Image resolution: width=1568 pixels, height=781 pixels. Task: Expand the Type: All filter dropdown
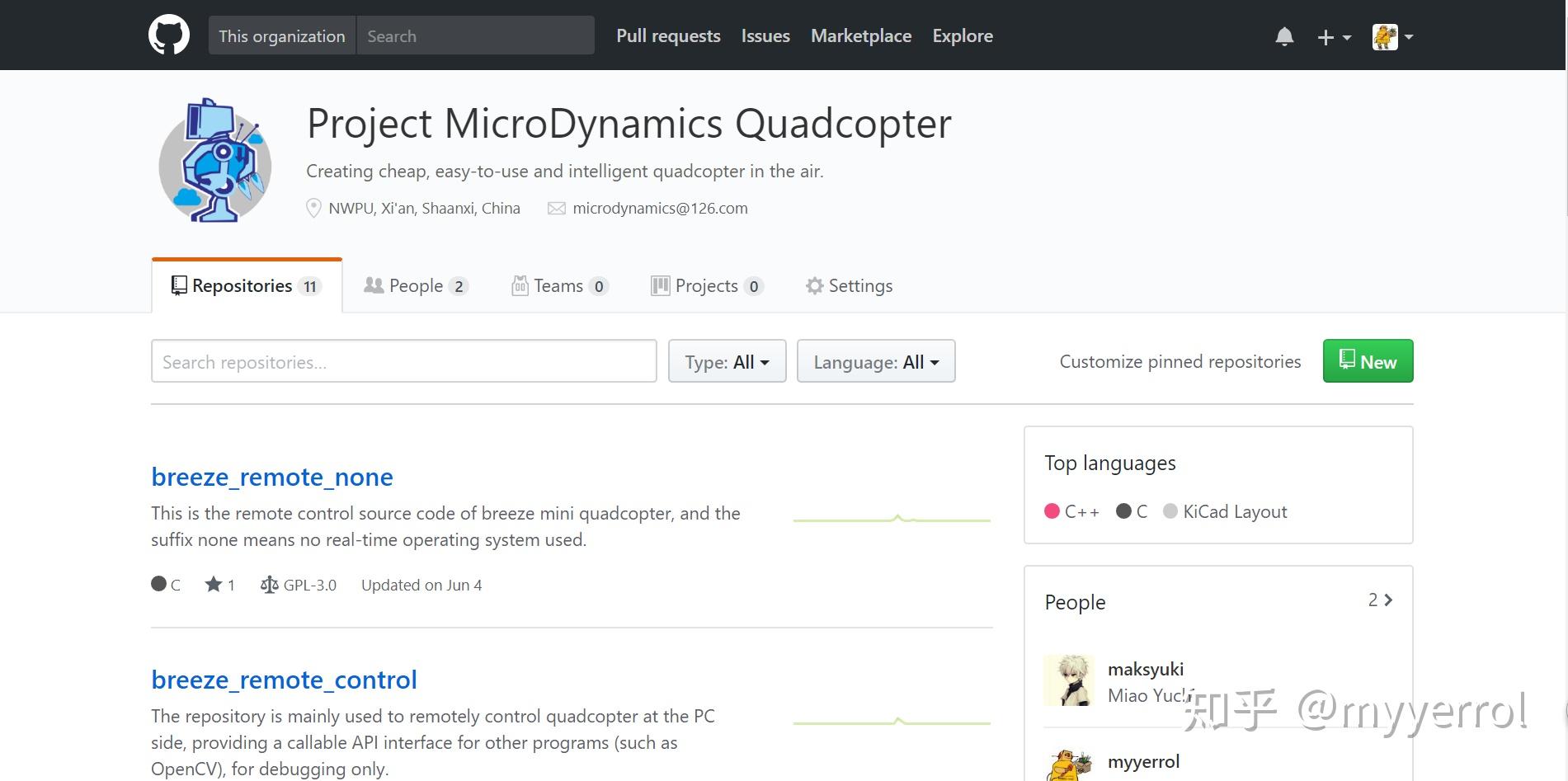(727, 362)
